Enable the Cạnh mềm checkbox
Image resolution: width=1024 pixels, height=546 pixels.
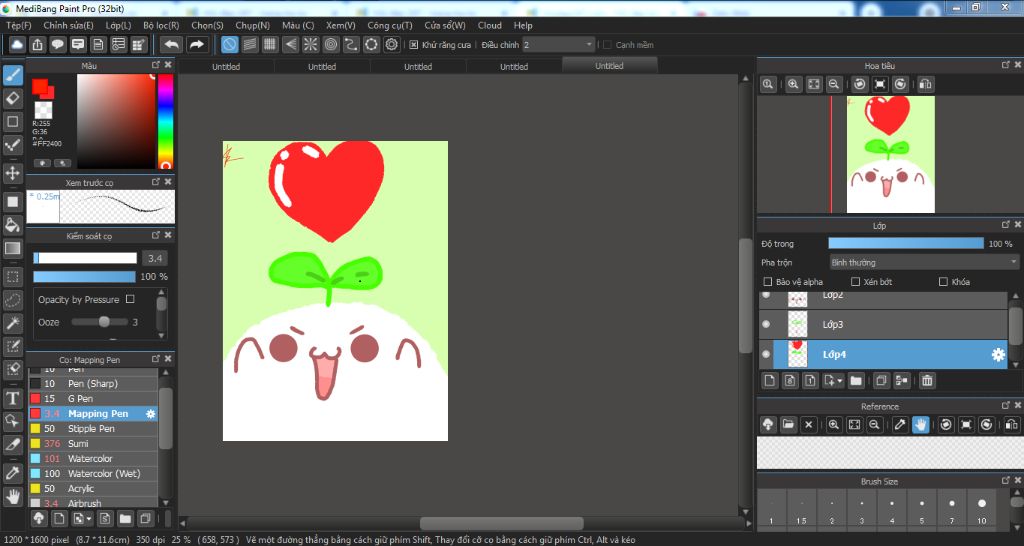click(x=607, y=45)
